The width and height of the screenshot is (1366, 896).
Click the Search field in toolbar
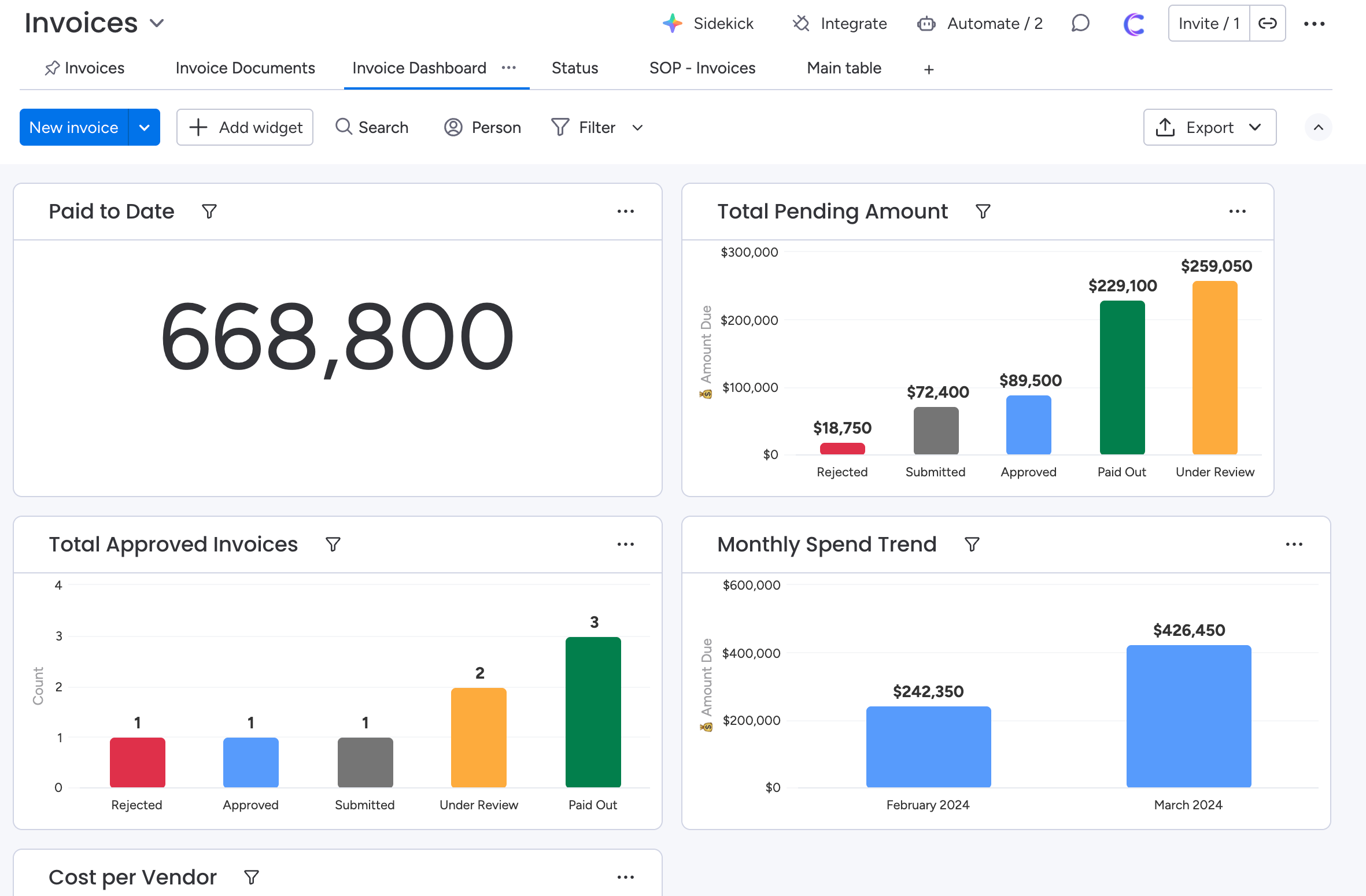tap(372, 127)
